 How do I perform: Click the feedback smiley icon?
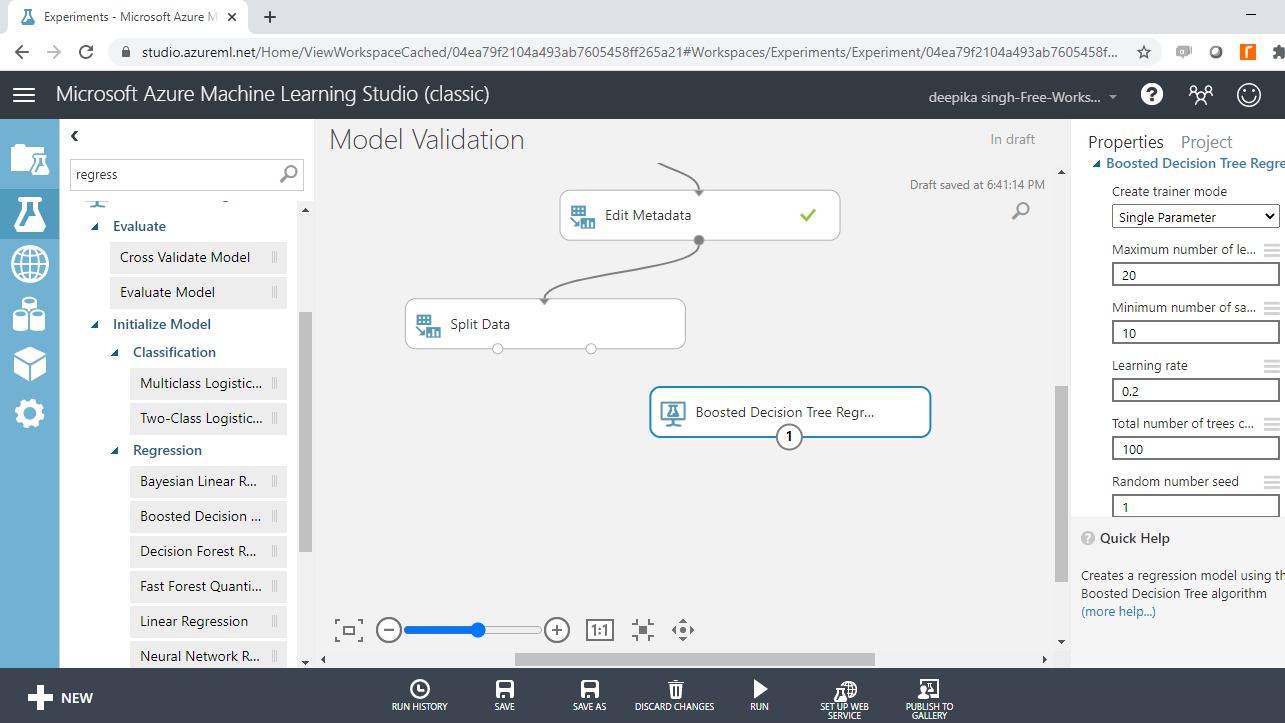[x=1249, y=94]
